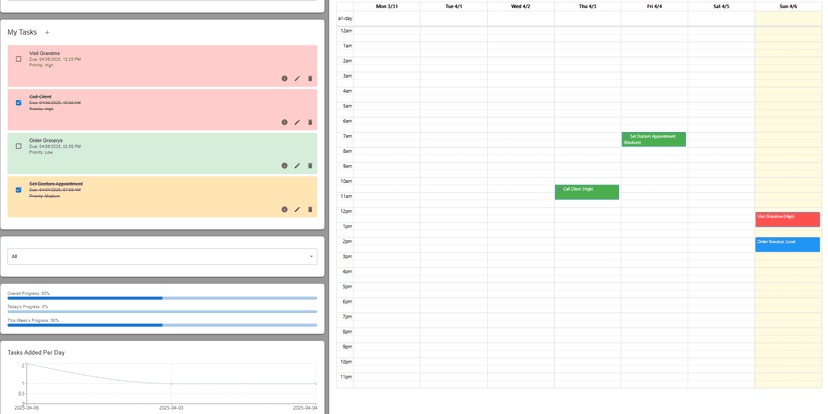Edit the Visit Grandma task

[x=297, y=78]
